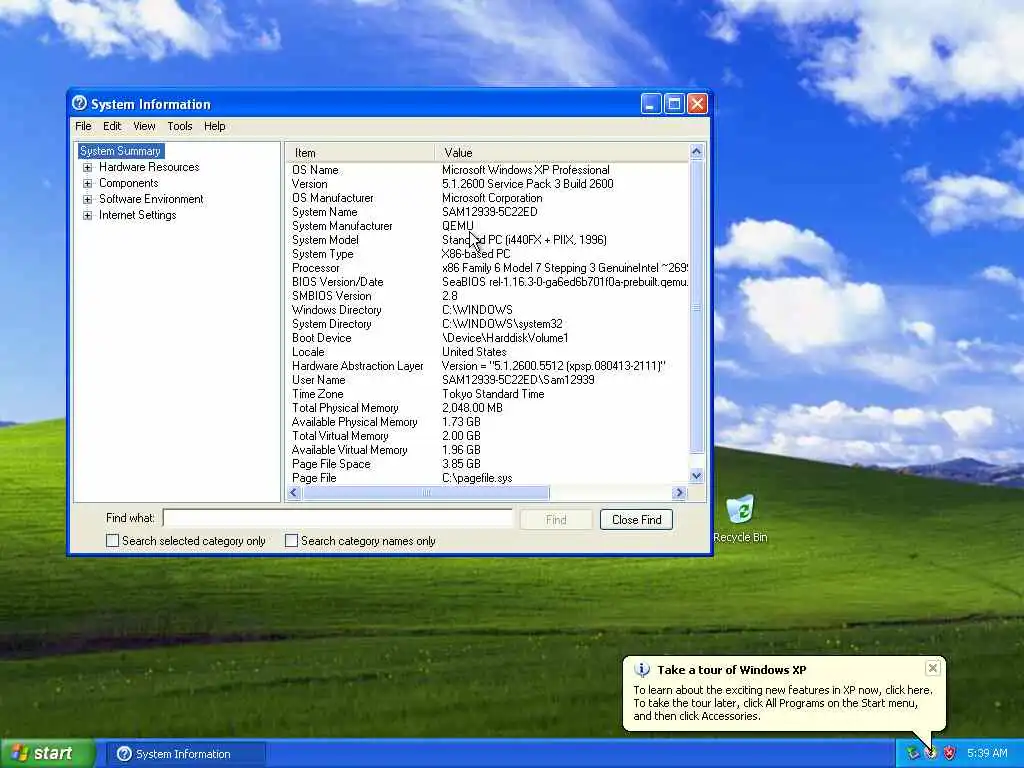Click the info icon in tour balloon
The image size is (1024, 768).
pos(642,669)
